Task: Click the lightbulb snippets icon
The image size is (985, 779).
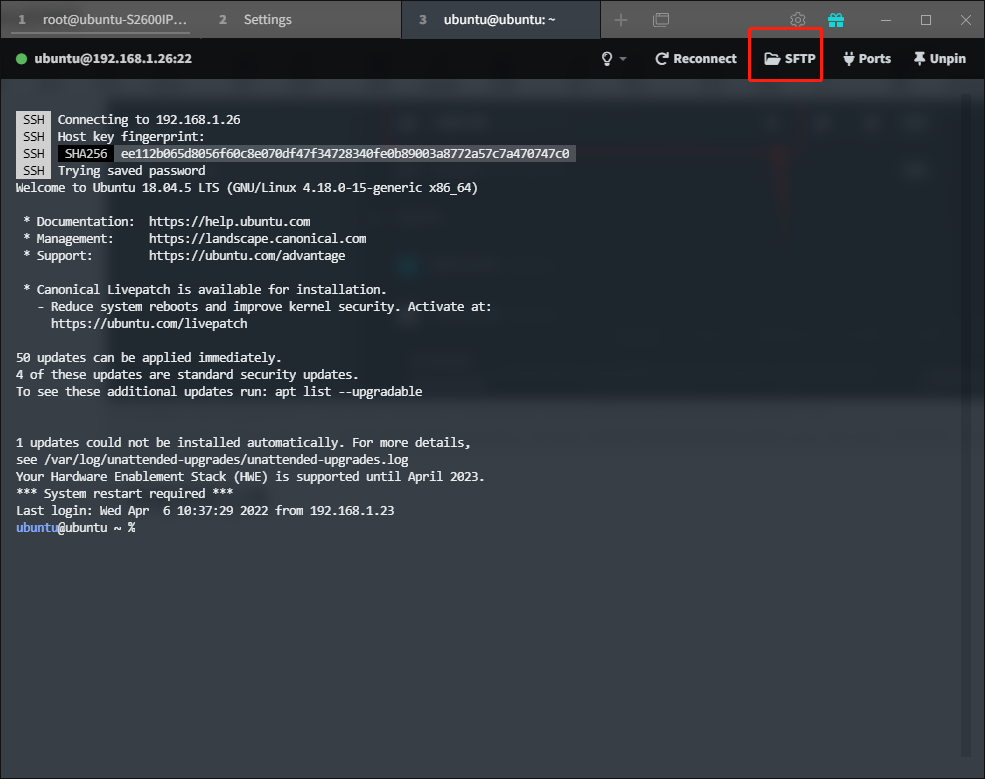Action: (x=608, y=58)
